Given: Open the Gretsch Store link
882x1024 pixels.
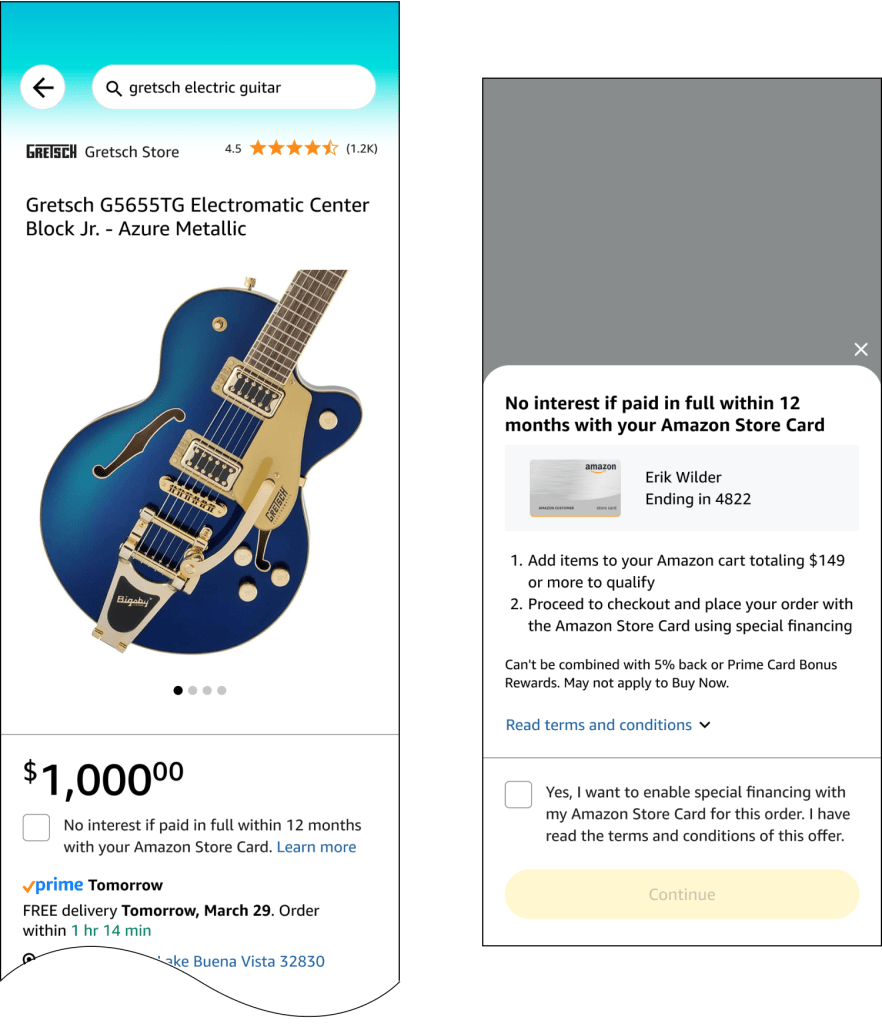Looking at the screenshot, I should point(132,152).
